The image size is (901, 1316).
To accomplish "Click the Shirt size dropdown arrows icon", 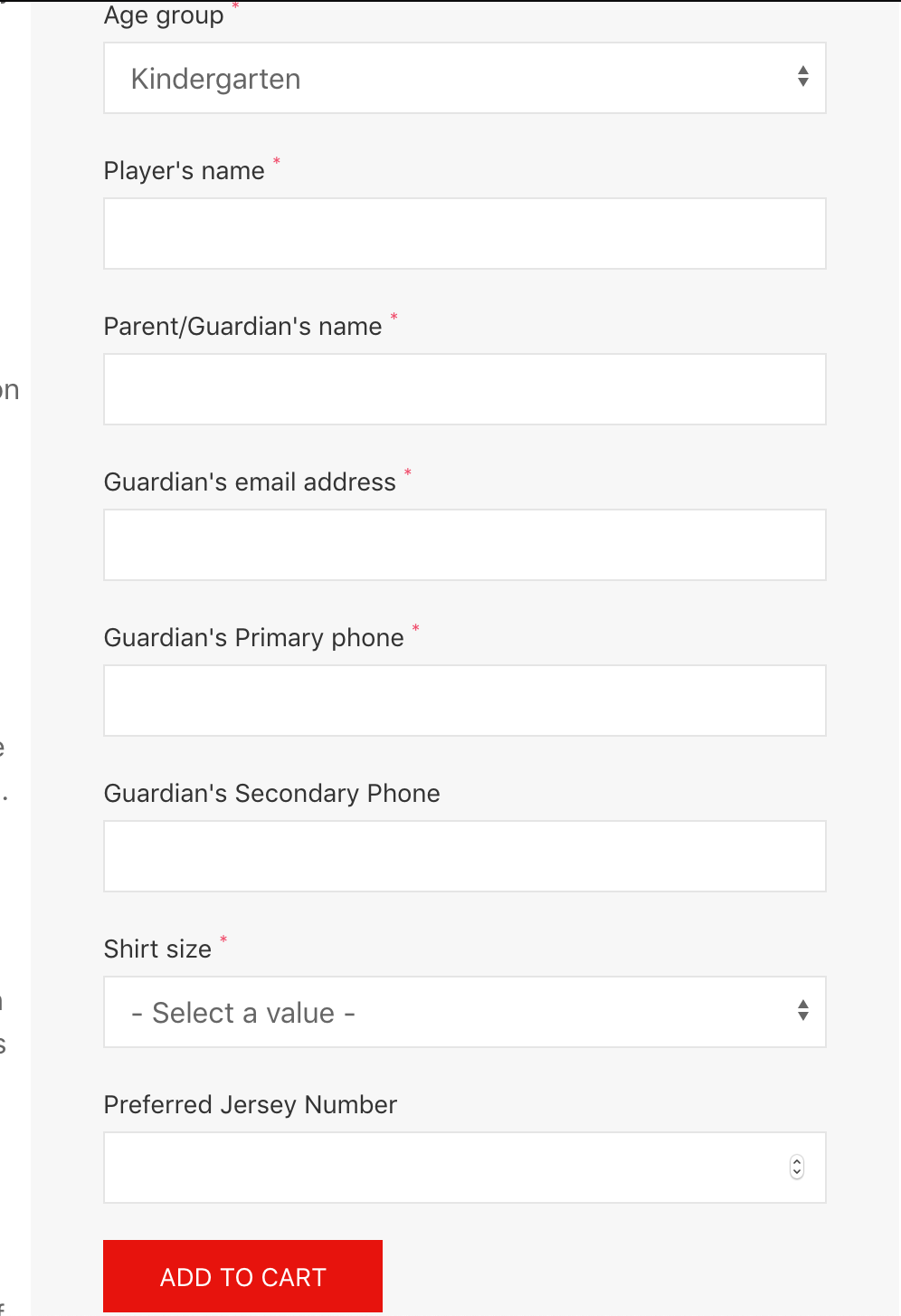I will (x=802, y=1012).
